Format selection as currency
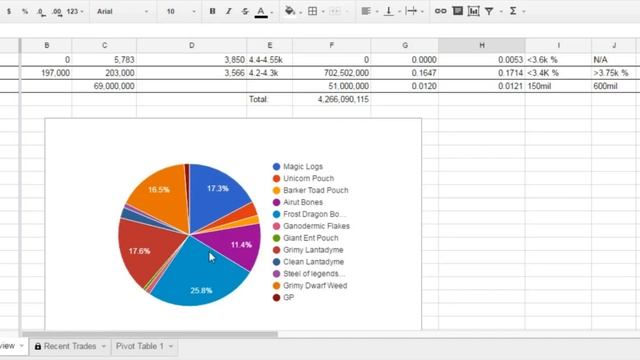 click(9, 11)
